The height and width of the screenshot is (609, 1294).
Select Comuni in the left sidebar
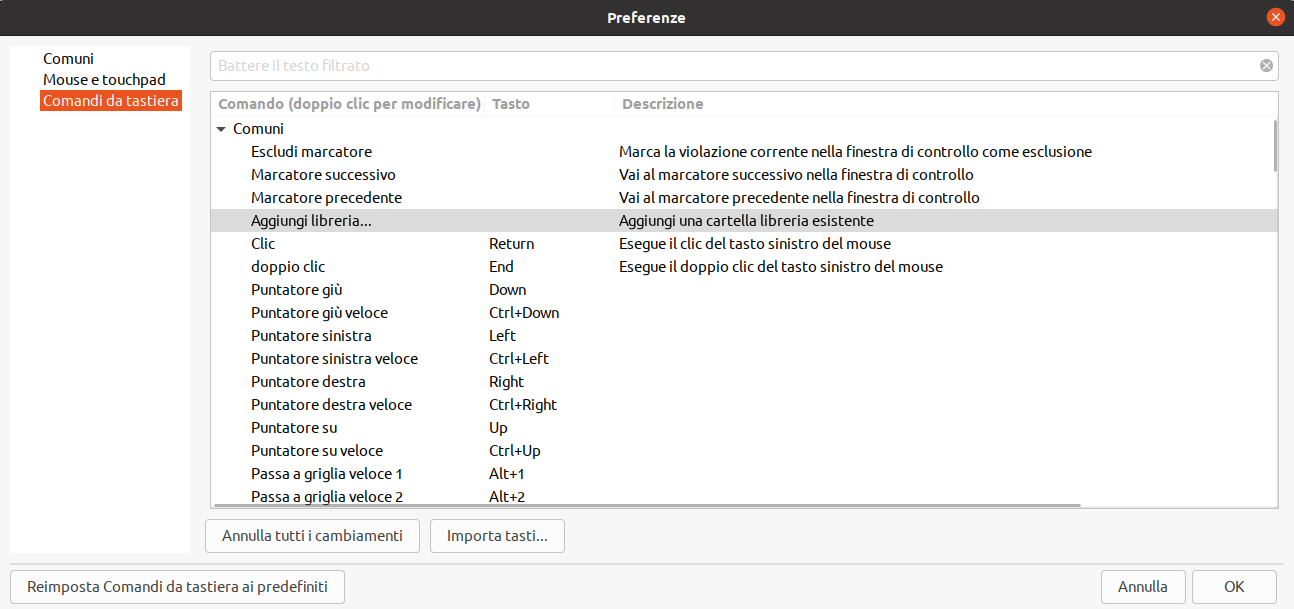[x=68, y=59]
